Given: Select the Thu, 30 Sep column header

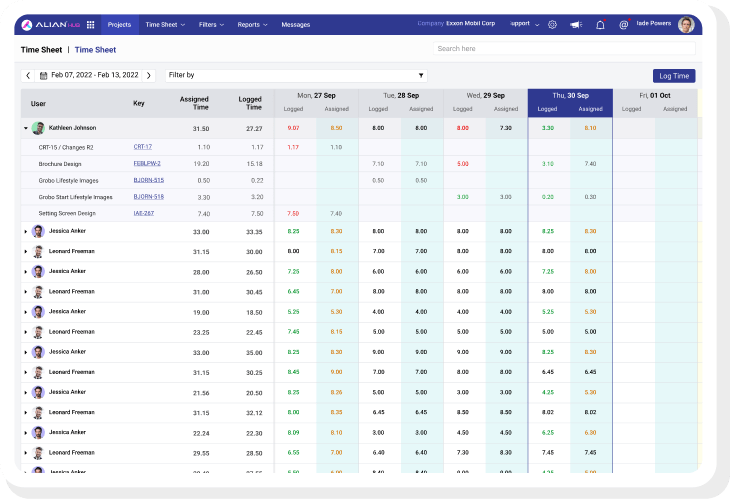Looking at the screenshot, I should coord(570,95).
